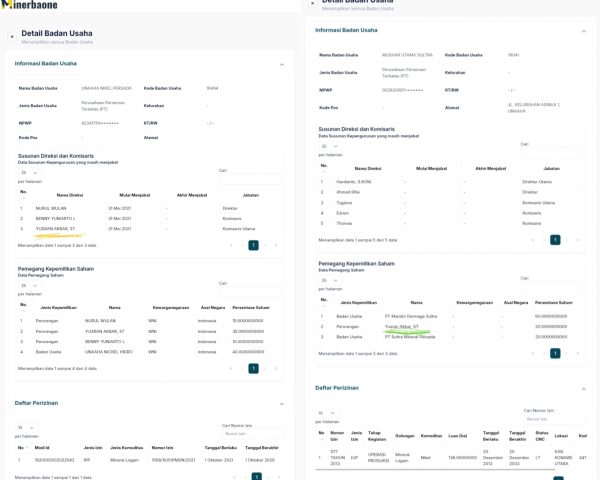Collapse right panel's Daftar Perizinan section
Screen dimensions: 600x480
point(582,386)
